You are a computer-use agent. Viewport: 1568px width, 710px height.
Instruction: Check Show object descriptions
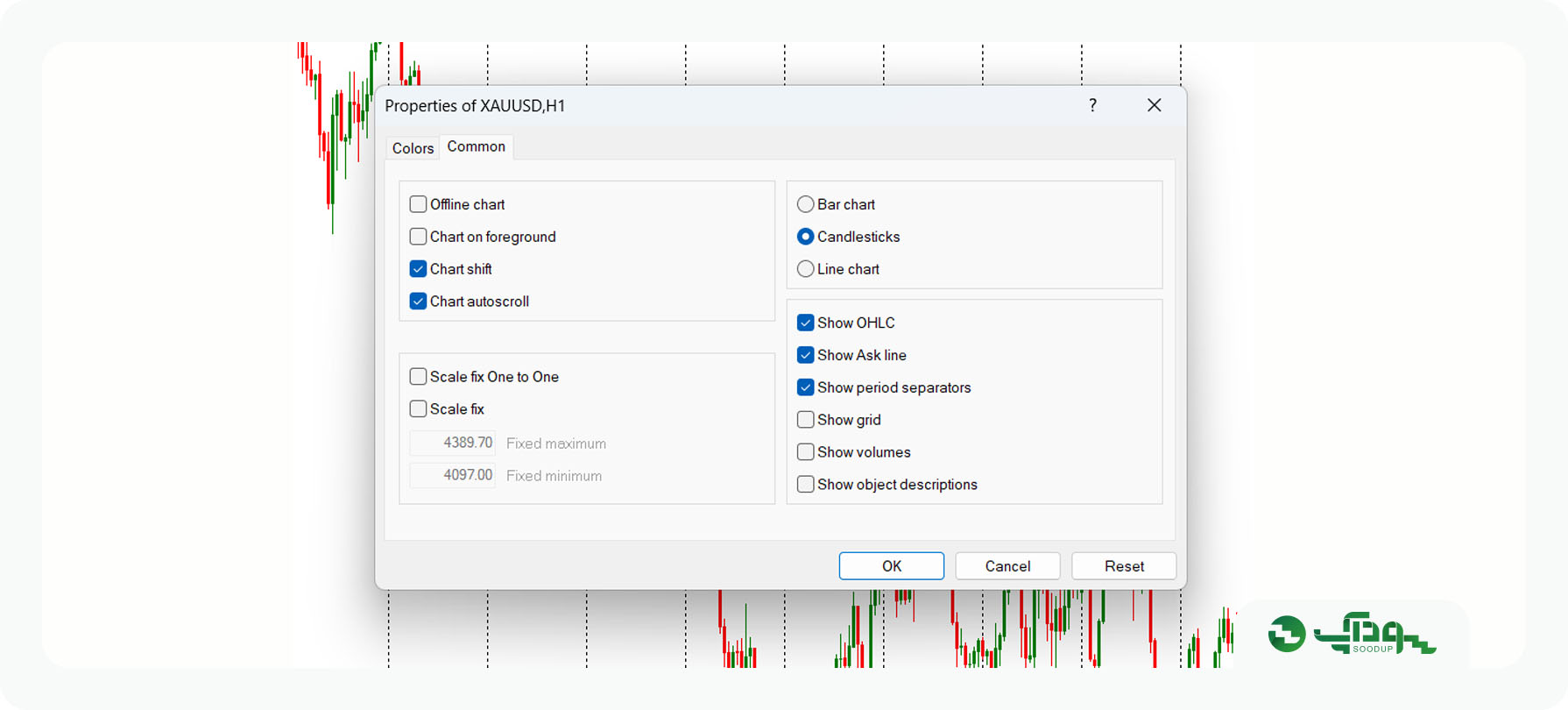[805, 485]
